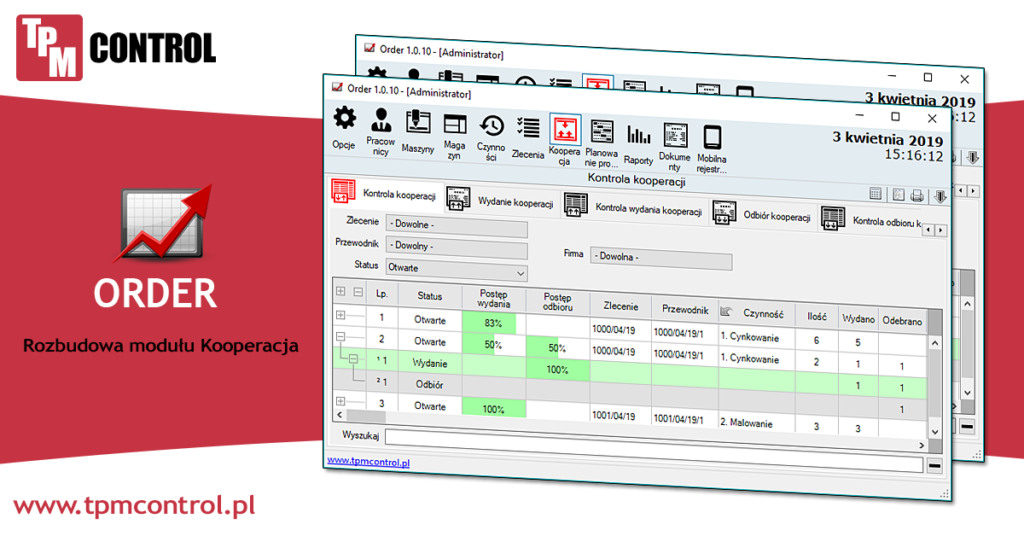Click the scroll-up arrow in the back window
Image resolution: width=1024 pixels, height=536 pixels.
[967, 305]
